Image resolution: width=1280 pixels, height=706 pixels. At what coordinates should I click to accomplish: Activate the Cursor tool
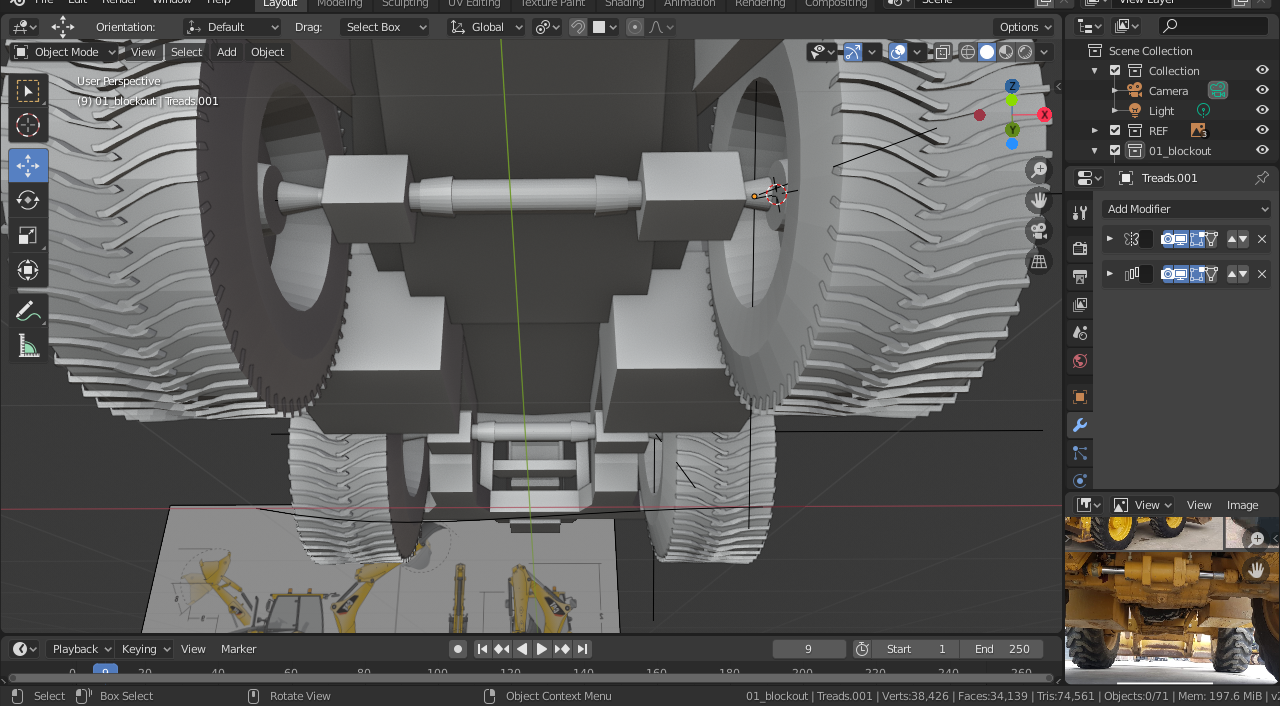[28, 125]
